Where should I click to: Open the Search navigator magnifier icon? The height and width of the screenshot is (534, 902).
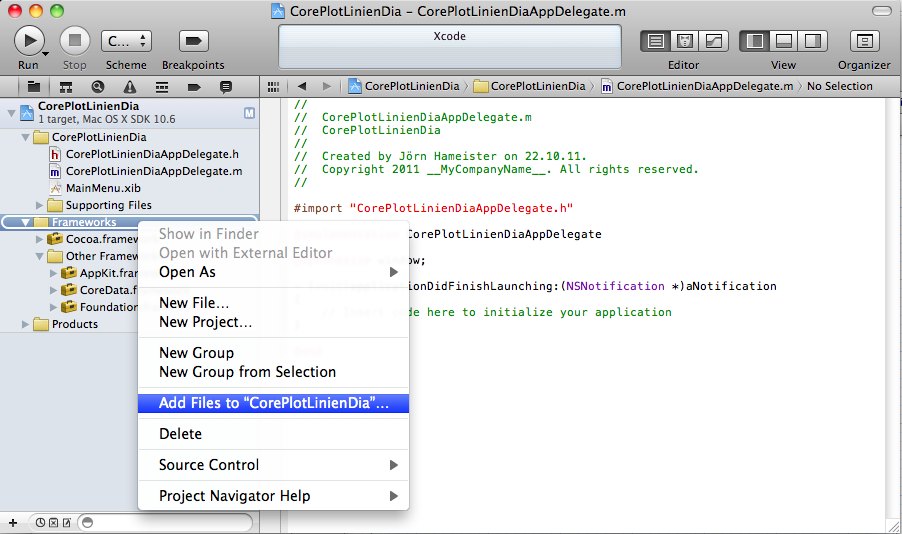click(x=98, y=86)
